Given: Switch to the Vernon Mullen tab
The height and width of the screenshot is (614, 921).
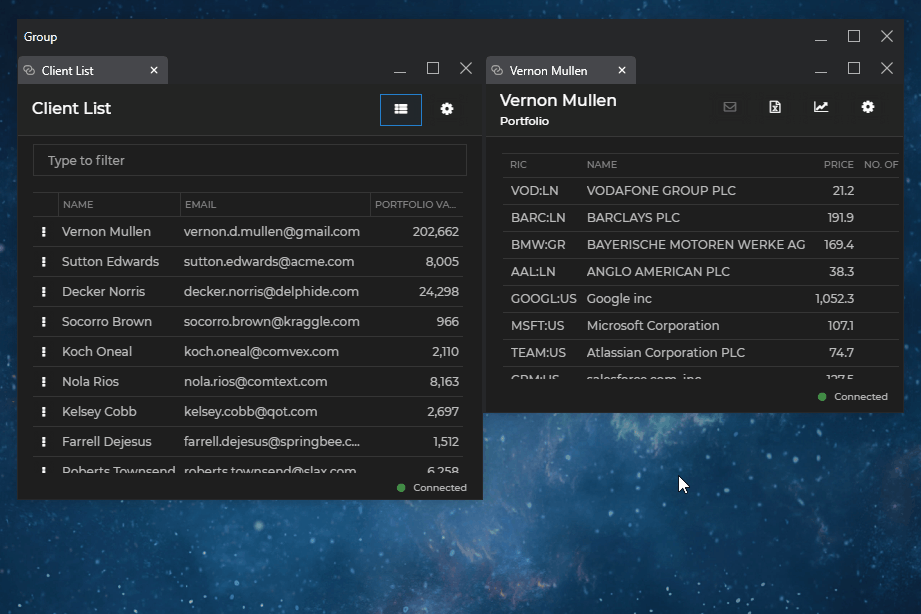Looking at the screenshot, I should coord(549,71).
